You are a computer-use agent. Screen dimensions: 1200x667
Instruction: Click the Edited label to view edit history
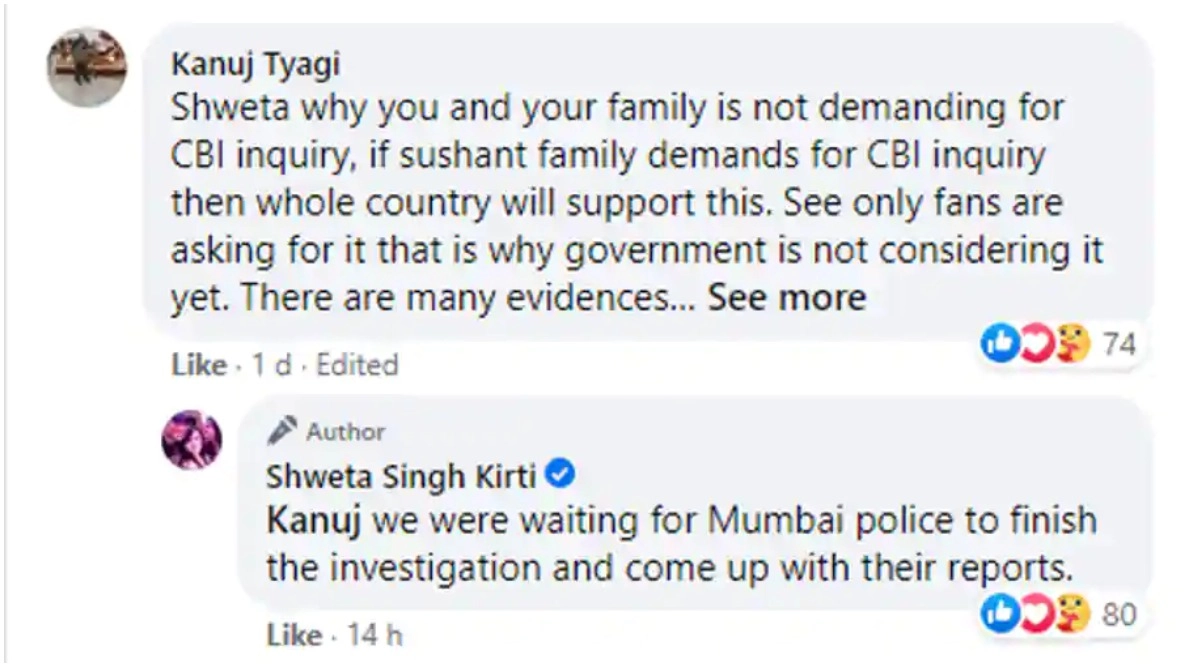pos(357,366)
